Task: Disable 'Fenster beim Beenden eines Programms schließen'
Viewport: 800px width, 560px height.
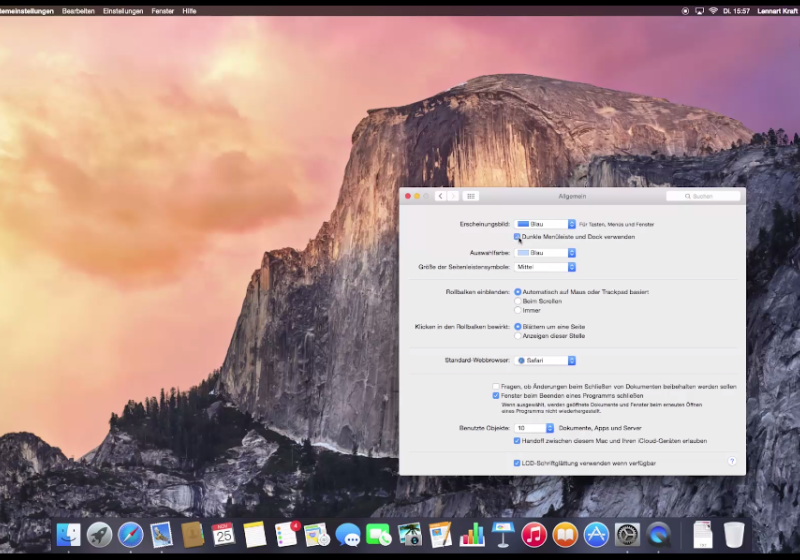Action: pyautogui.click(x=496, y=395)
